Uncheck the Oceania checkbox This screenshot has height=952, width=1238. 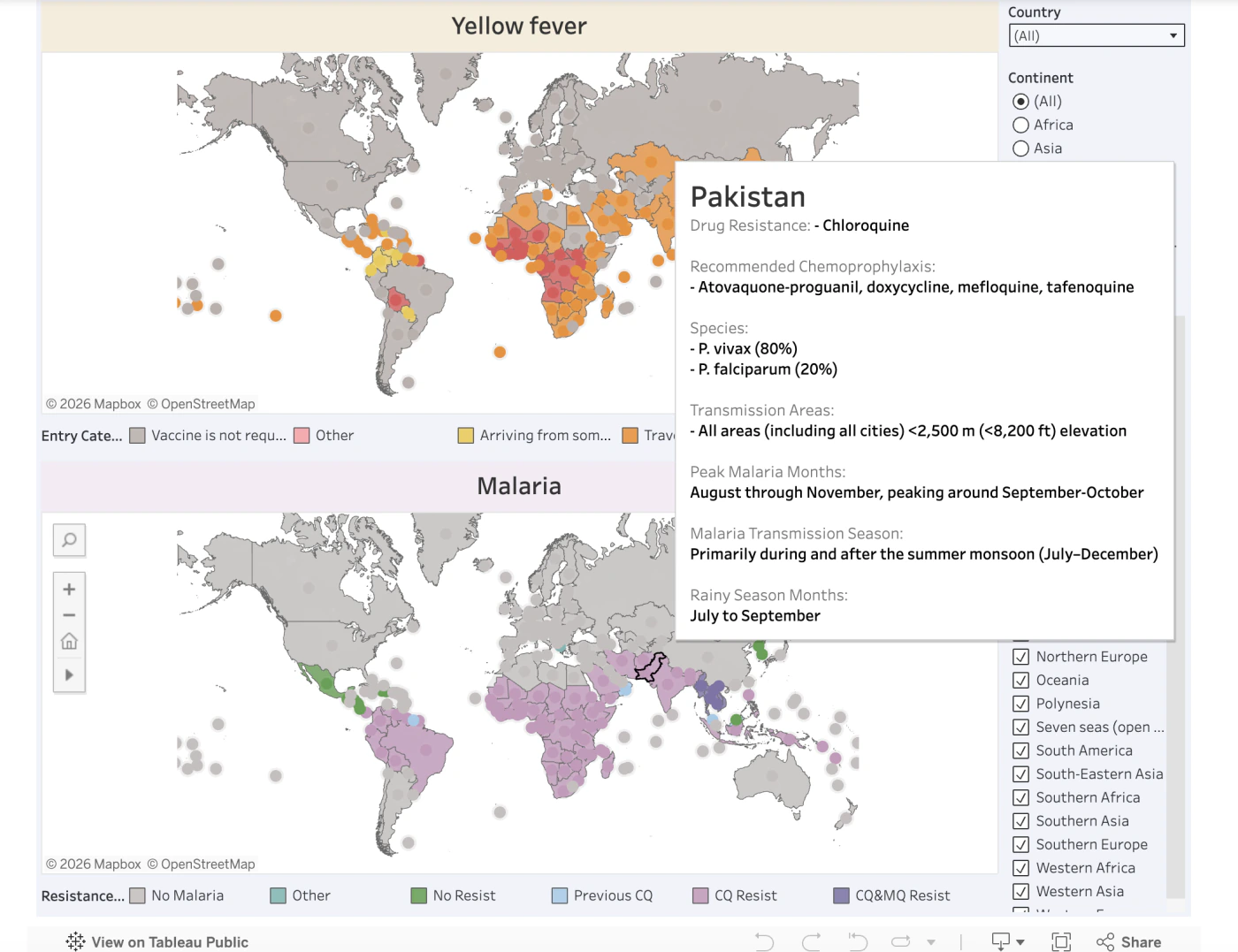[x=1020, y=681]
